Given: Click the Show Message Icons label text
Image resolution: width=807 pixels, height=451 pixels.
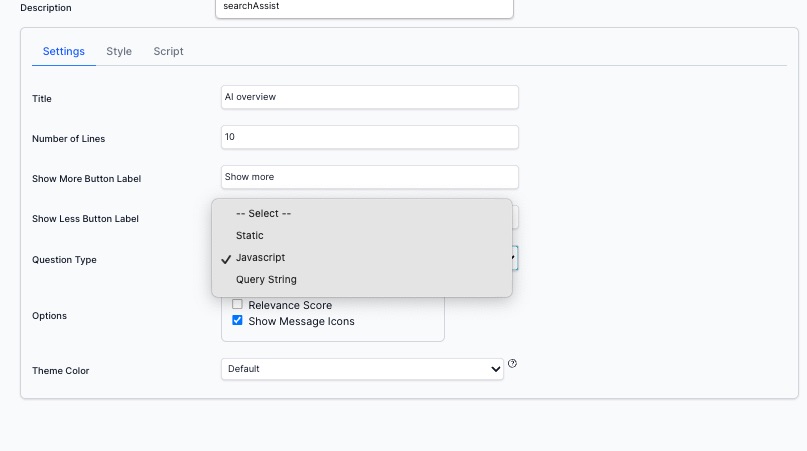Looking at the screenshot, I should pos(301,321).
